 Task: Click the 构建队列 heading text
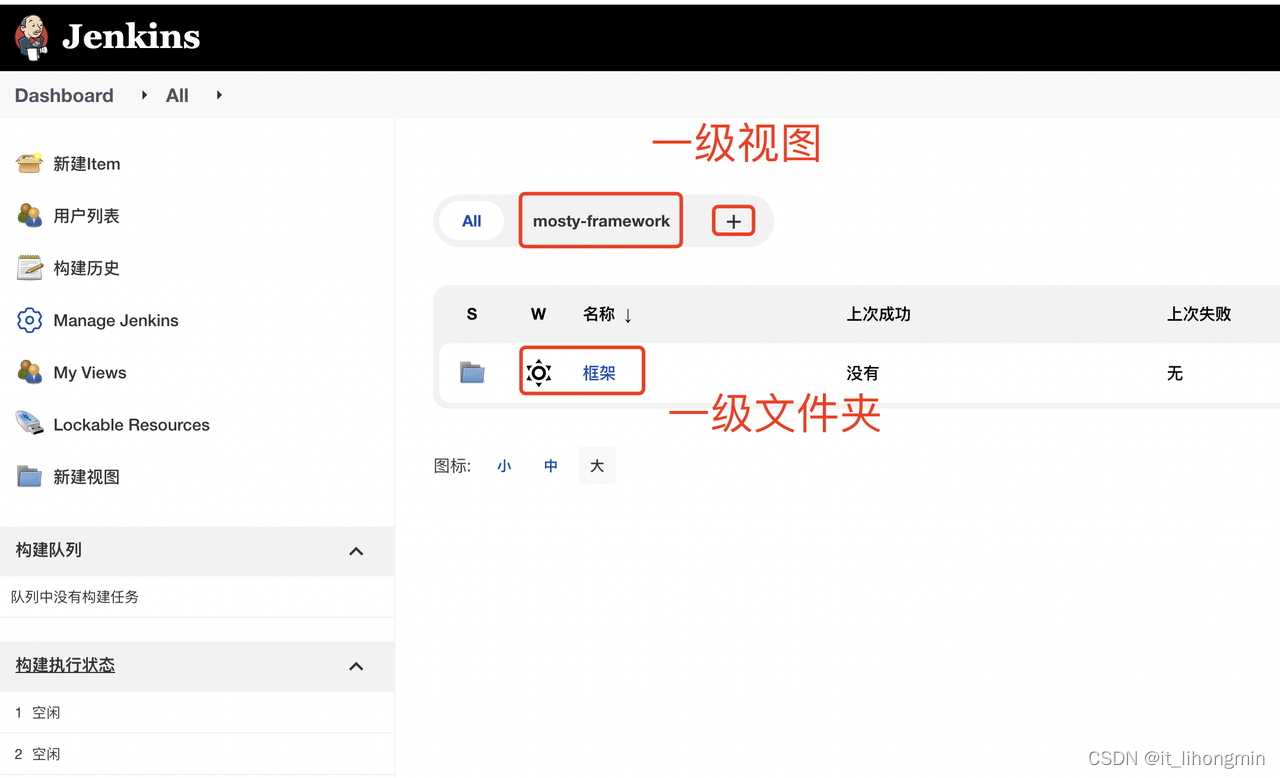(48, 550)
